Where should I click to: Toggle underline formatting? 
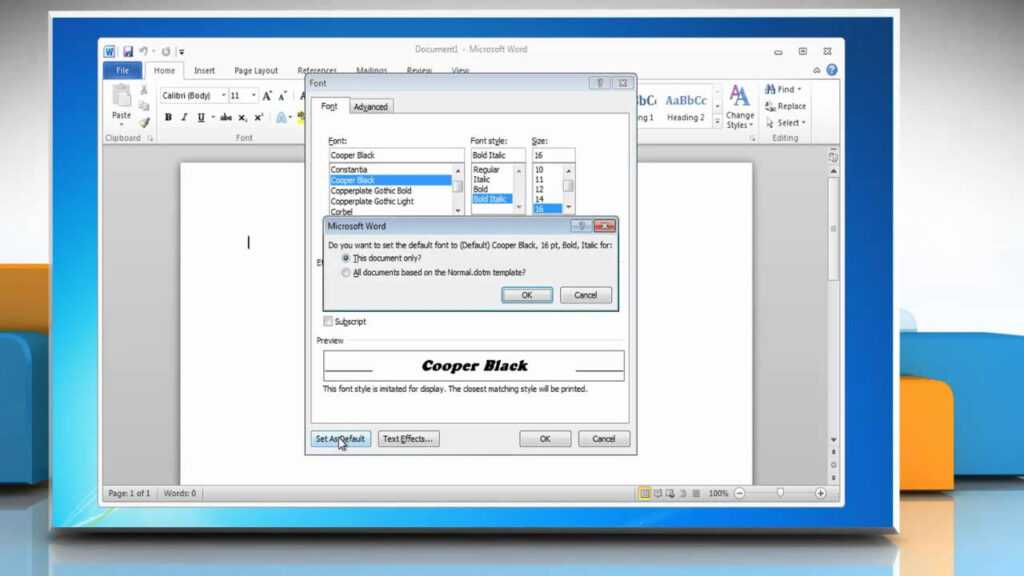pyautogui.click(x=199, y=117)
